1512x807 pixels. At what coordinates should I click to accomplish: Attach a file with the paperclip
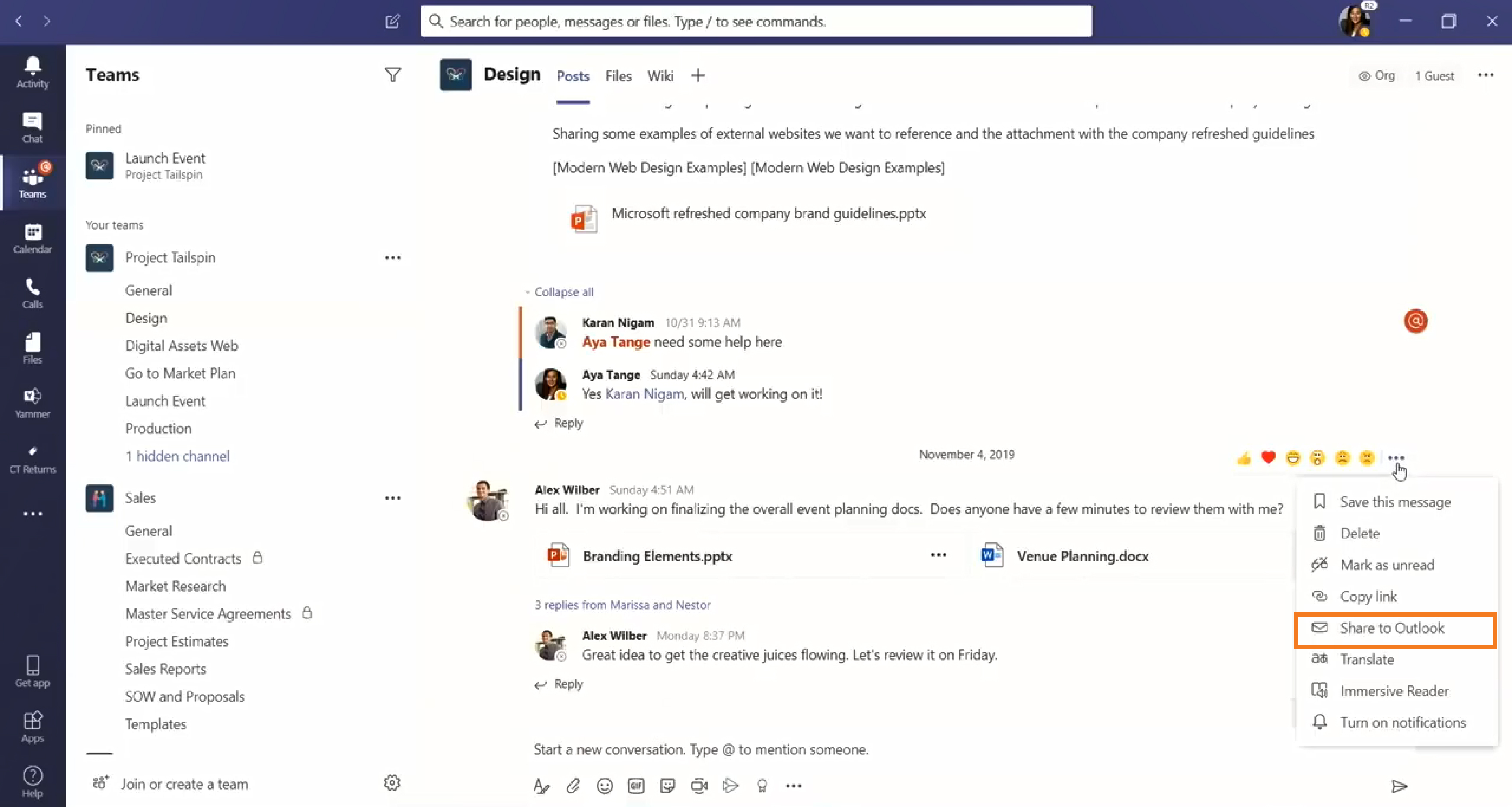573,786
